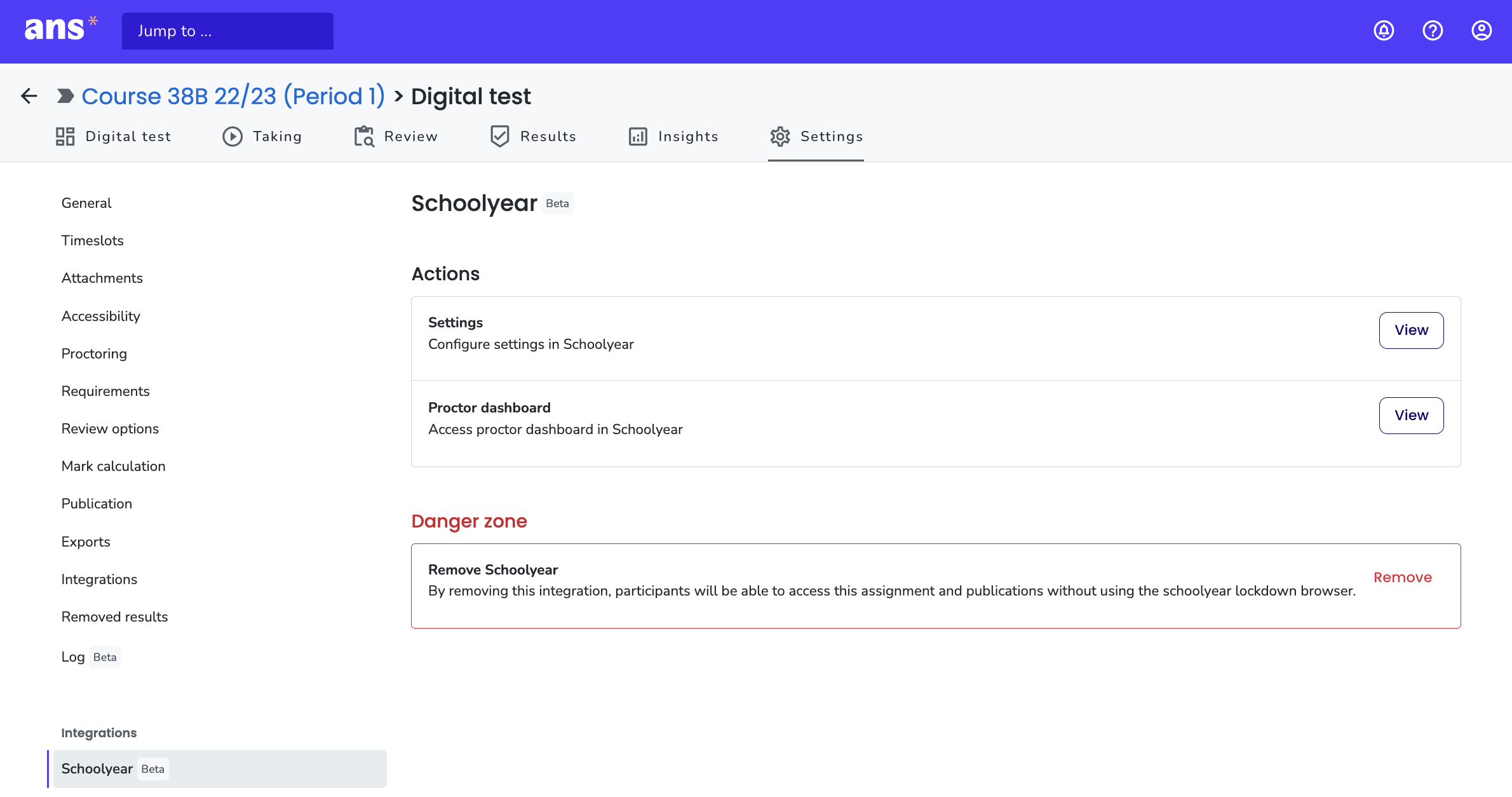
Task: Open Review options in sidebar
Action: (110, 428)
